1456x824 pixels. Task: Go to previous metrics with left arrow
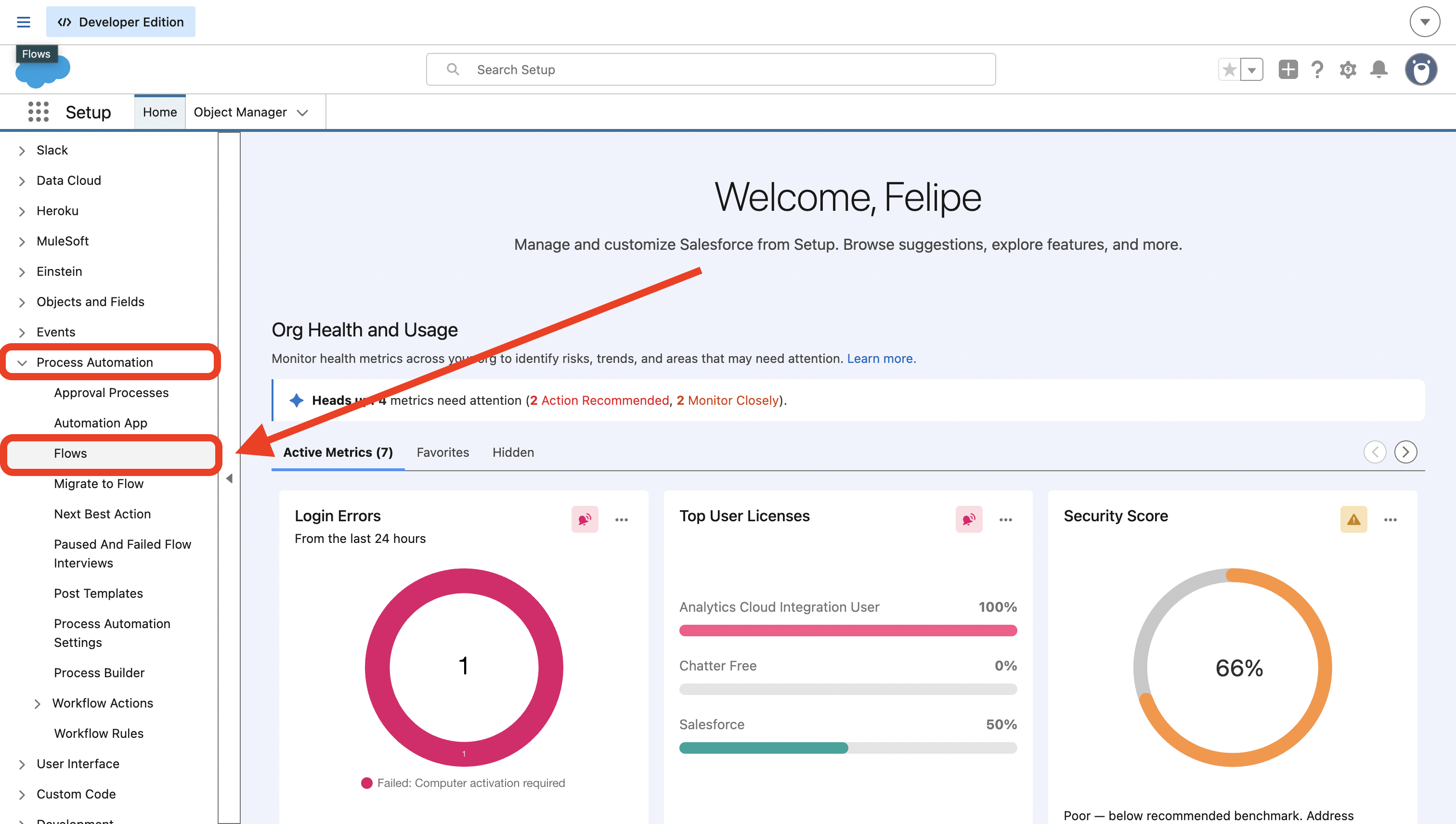click(1375, 451)
